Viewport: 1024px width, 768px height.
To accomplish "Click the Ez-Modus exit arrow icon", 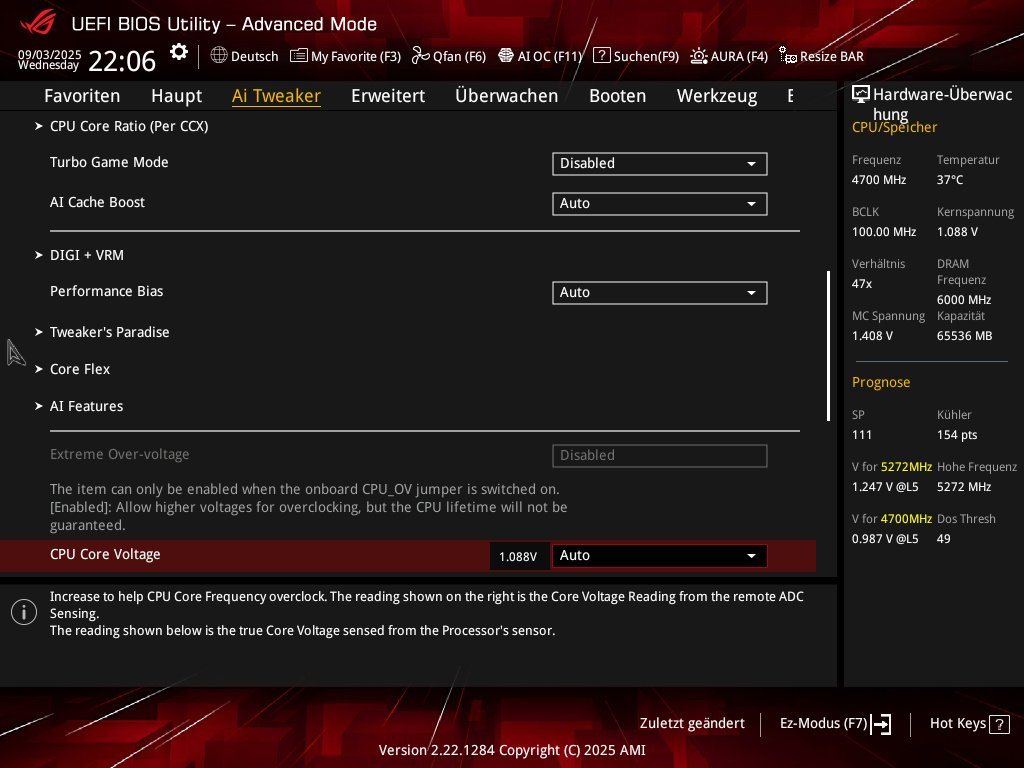I will point(881,724).
